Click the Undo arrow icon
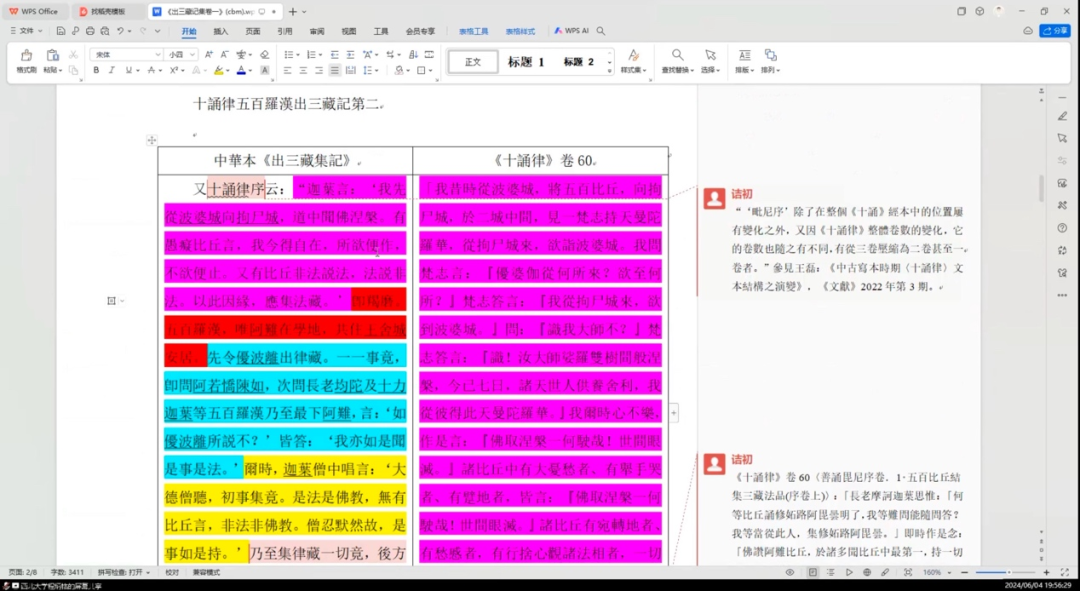This screenshot has width=1080, height=591. pos(120,31)
